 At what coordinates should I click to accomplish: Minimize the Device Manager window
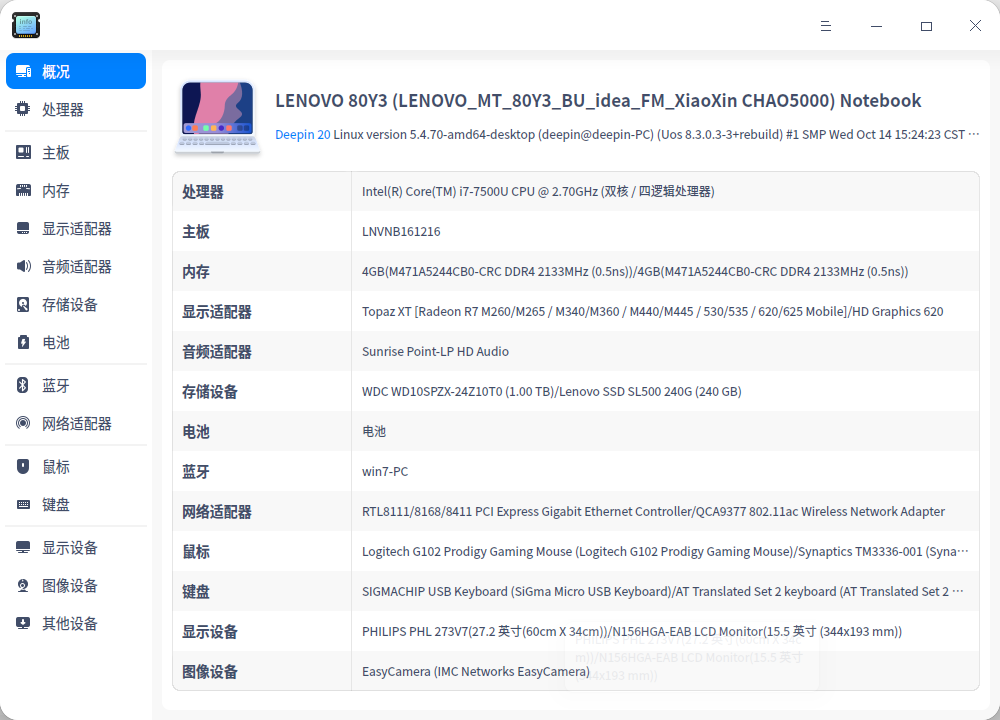876,26
